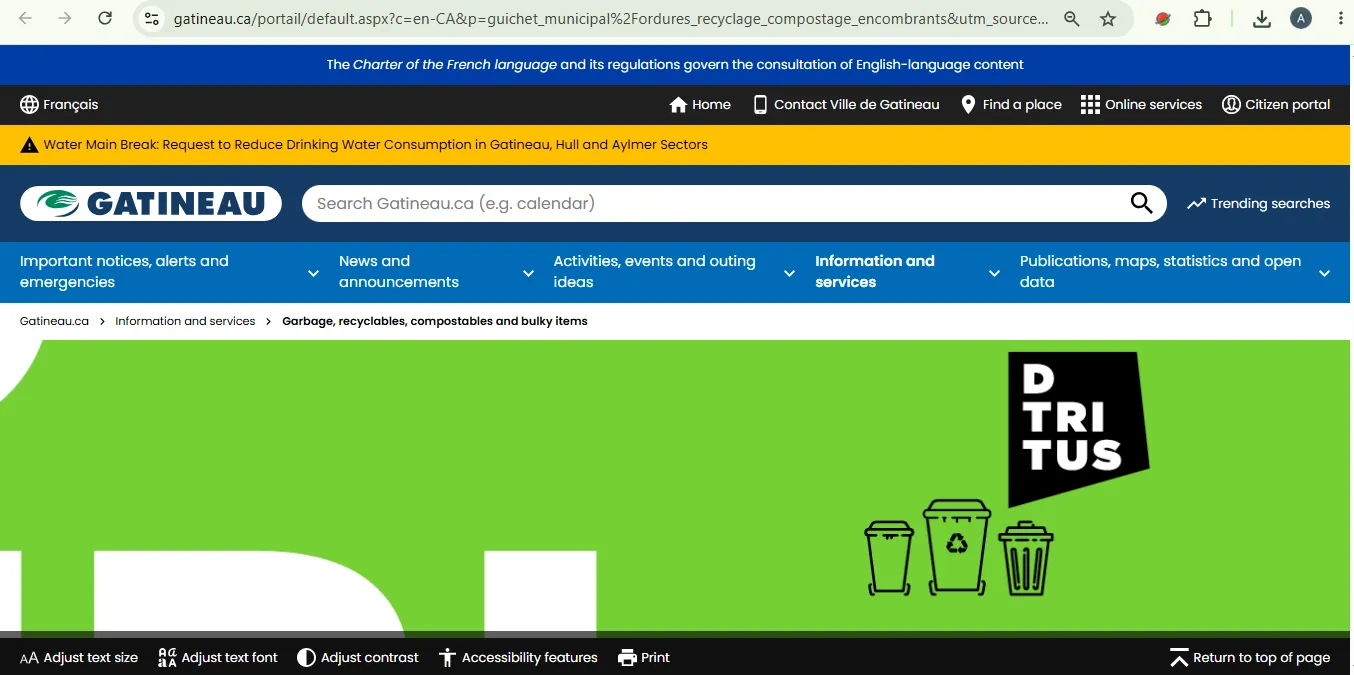Open browser downloads icon
Screen dimensions: 1354x675
click(1262, 18)
